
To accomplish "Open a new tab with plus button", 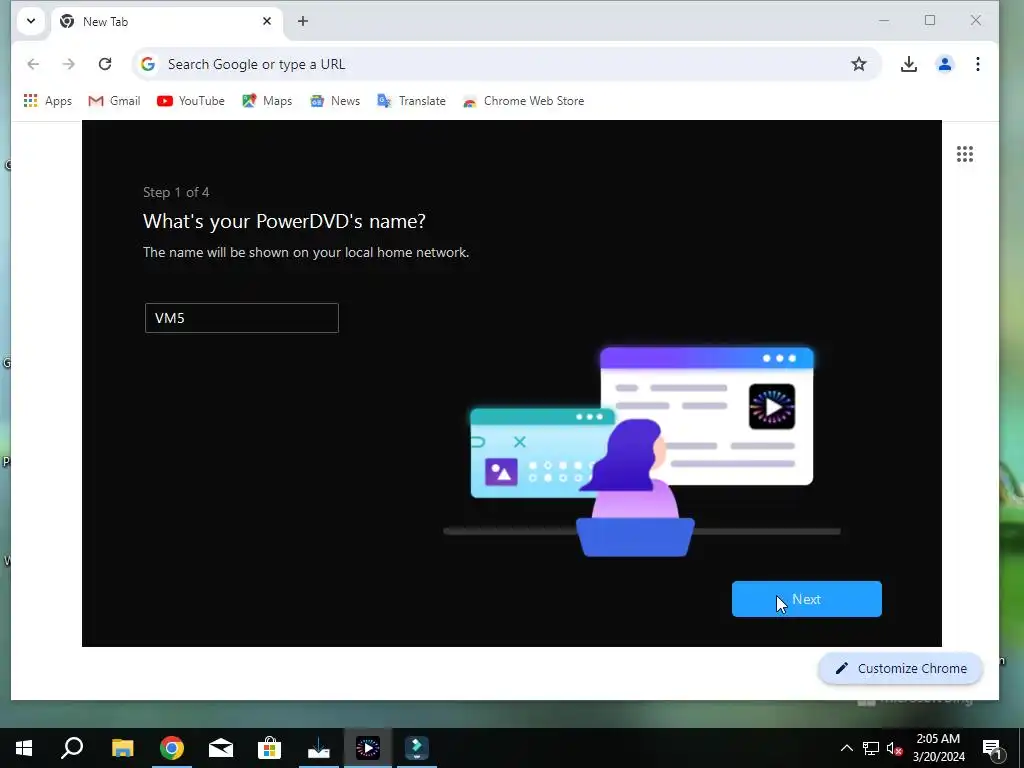I will point(302,21).
